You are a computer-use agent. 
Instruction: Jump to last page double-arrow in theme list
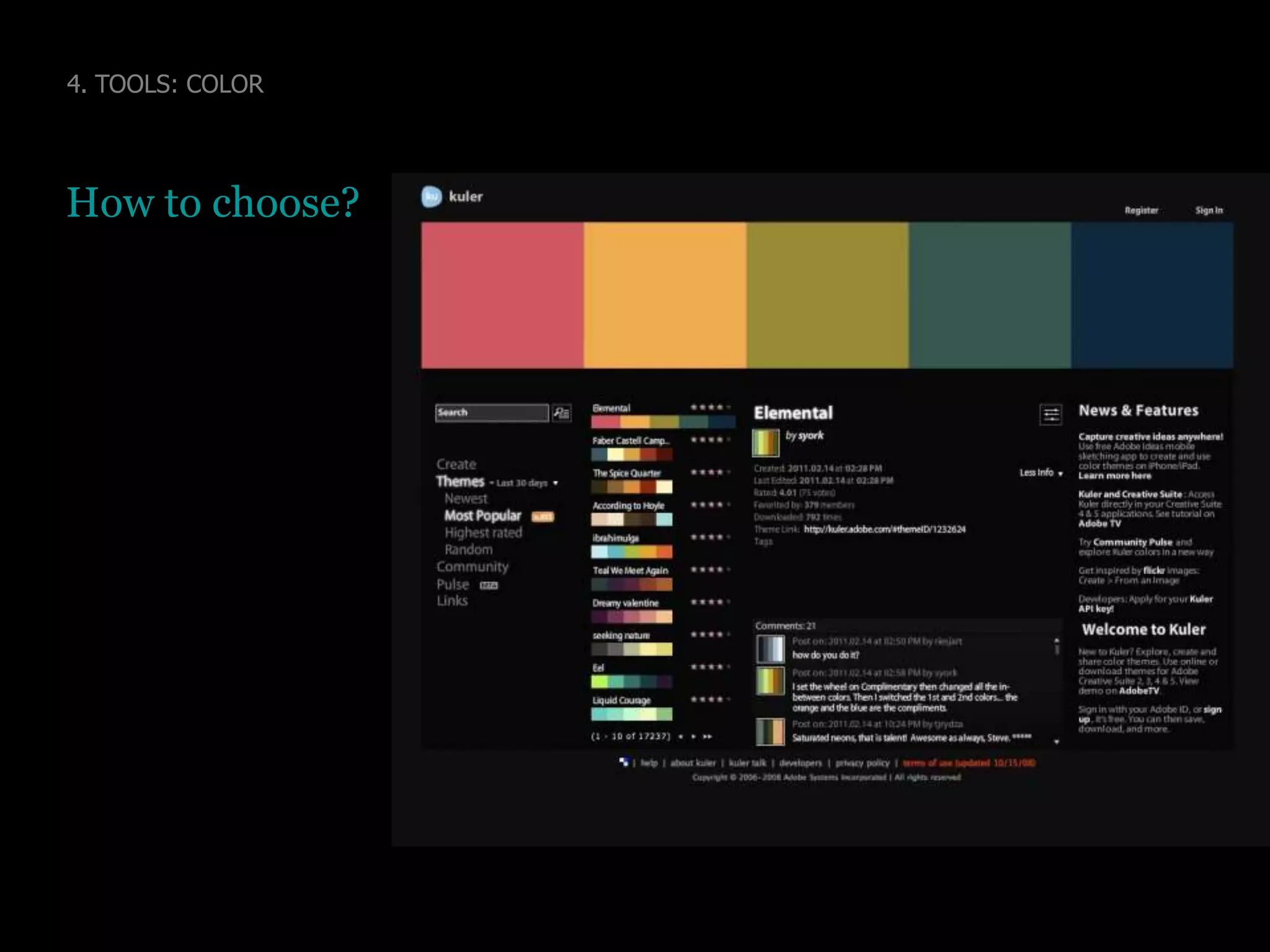tap(708, 736)
